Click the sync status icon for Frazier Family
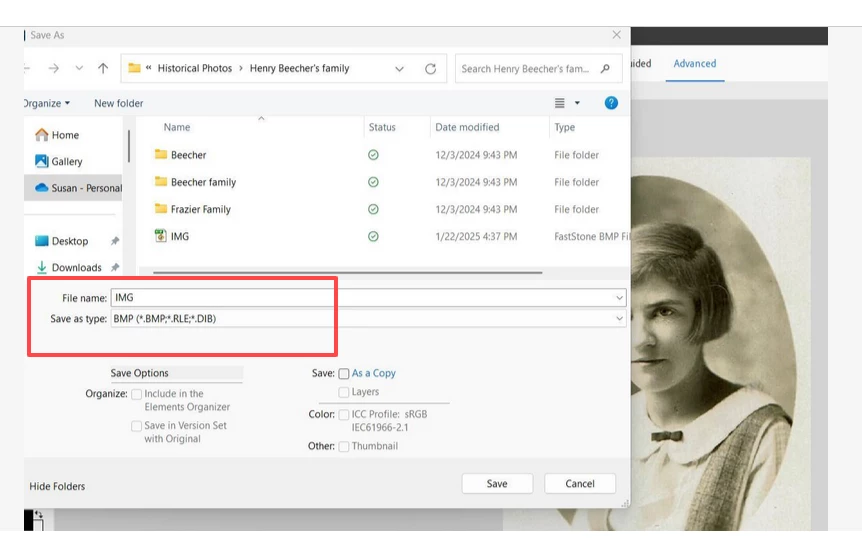Viewport: 862px width, 551px height. 373,210
